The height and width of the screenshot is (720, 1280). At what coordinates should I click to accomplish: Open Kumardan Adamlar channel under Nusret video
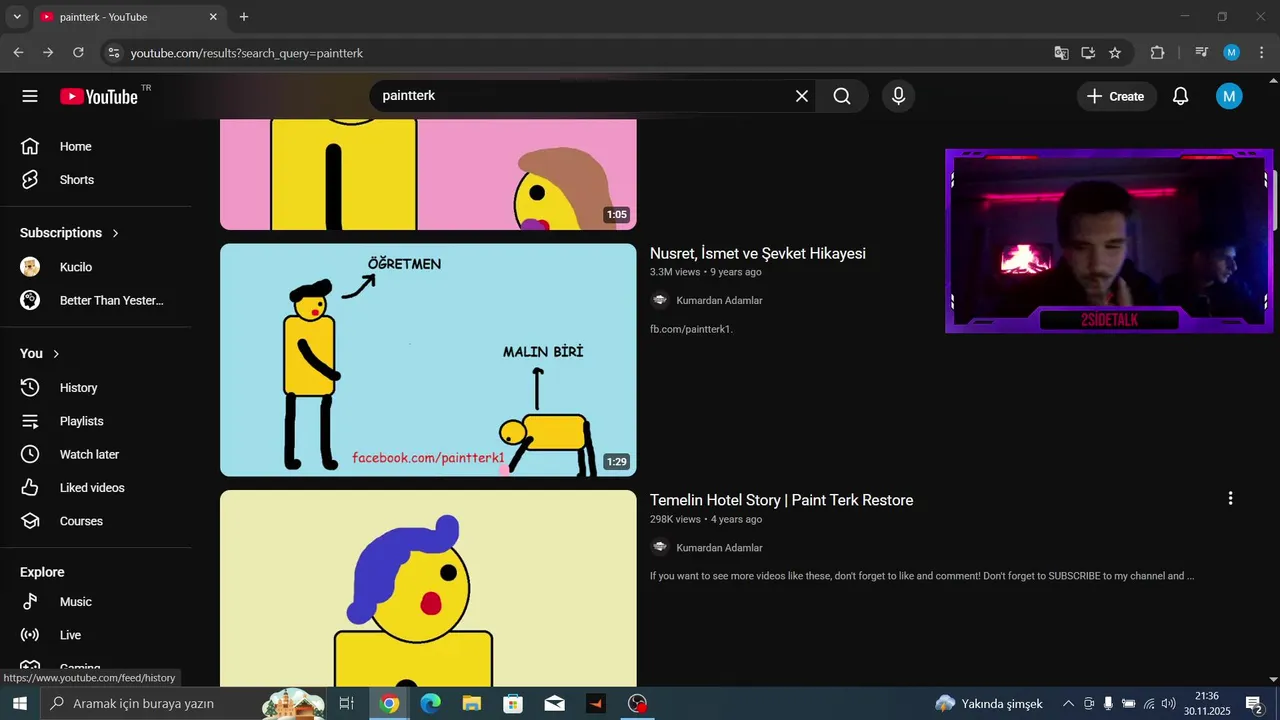[719, 300]
